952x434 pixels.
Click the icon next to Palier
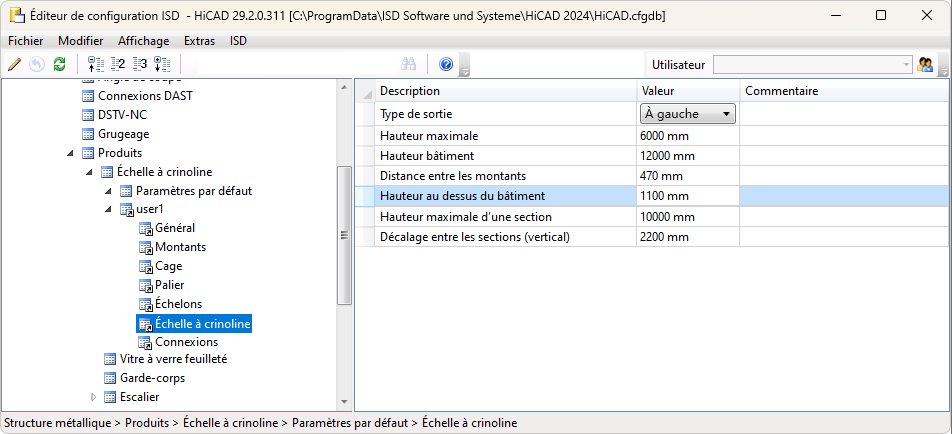click(146, 285)
